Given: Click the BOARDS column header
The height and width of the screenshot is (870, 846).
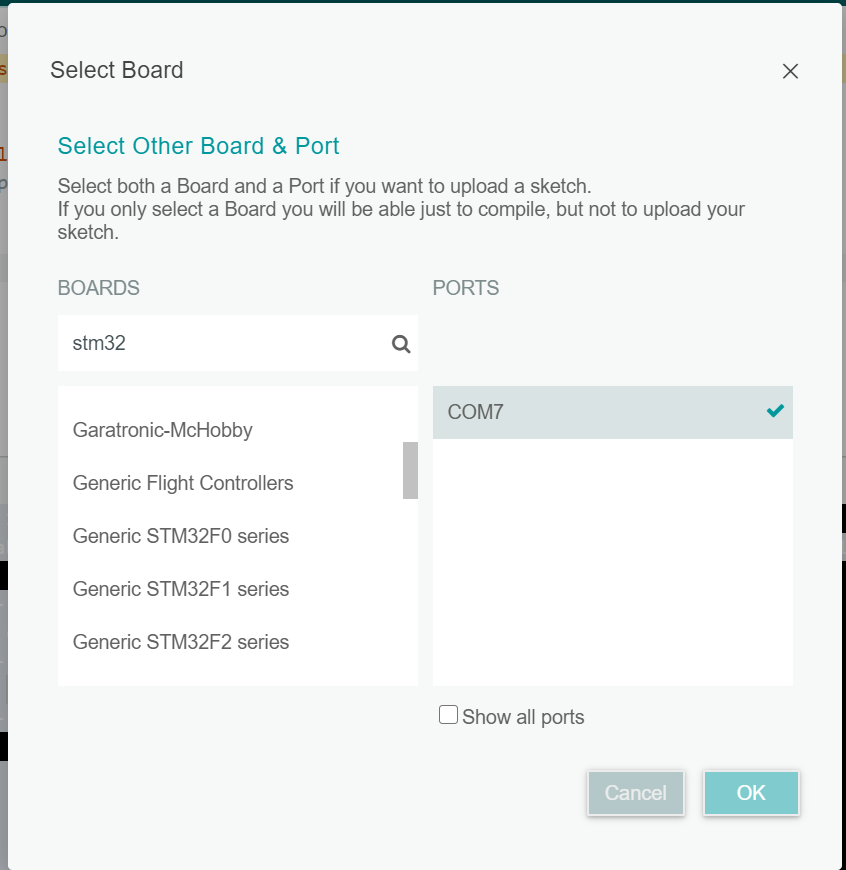Looking at the screenshot, I should tap(98, 287).
